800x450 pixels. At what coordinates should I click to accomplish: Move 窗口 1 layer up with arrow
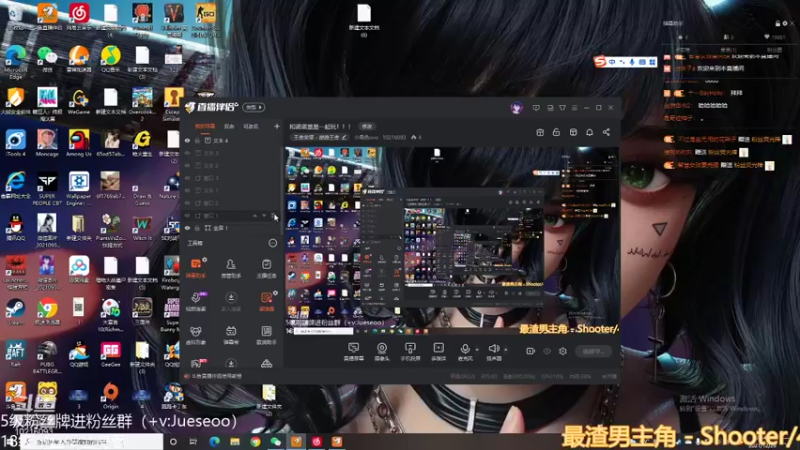click(255, 216)
